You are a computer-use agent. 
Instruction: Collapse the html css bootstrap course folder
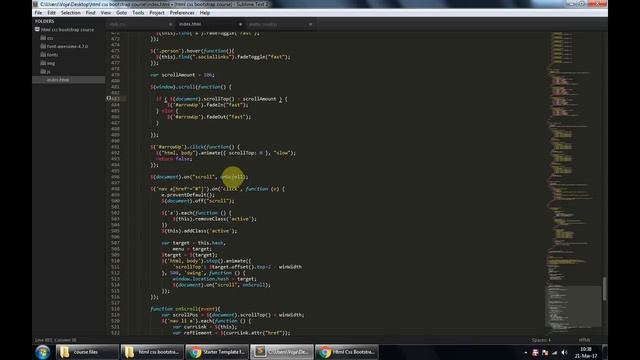[37, 29]
